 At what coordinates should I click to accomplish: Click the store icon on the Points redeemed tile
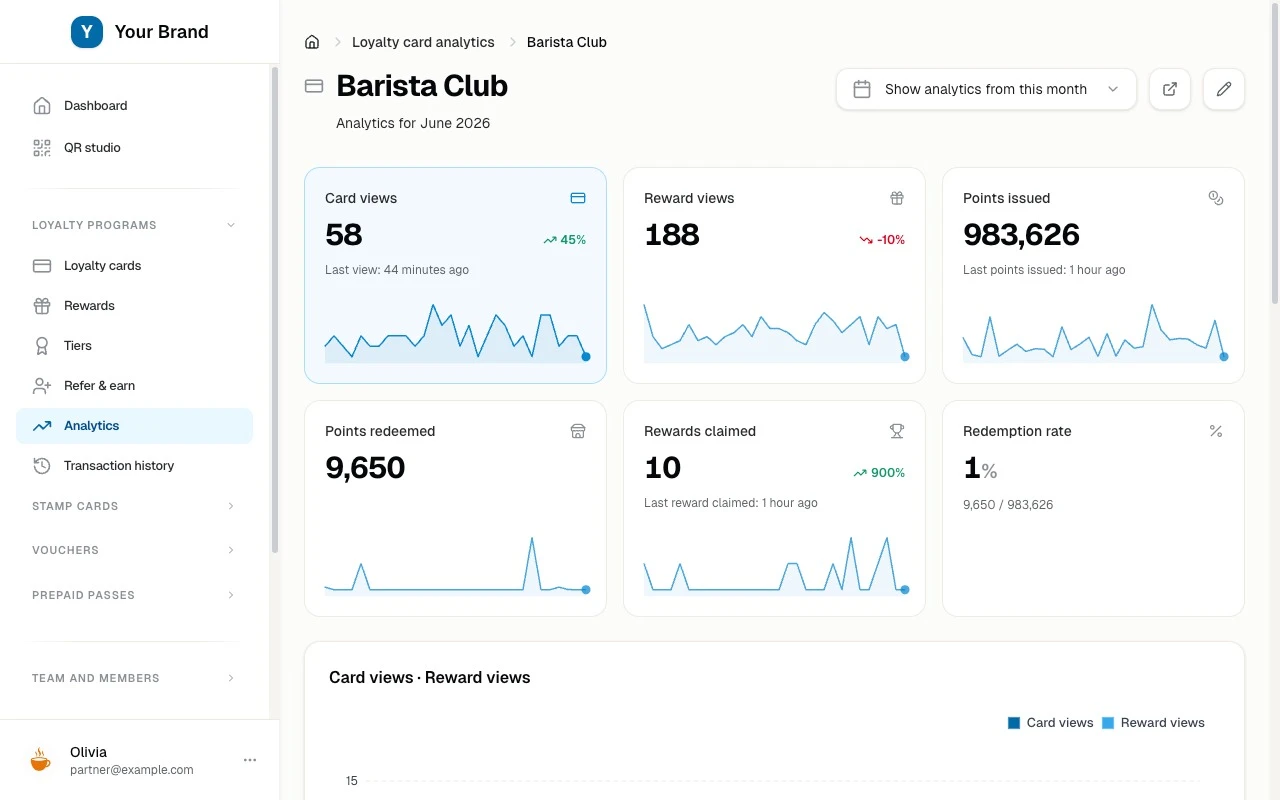[578, 431]
